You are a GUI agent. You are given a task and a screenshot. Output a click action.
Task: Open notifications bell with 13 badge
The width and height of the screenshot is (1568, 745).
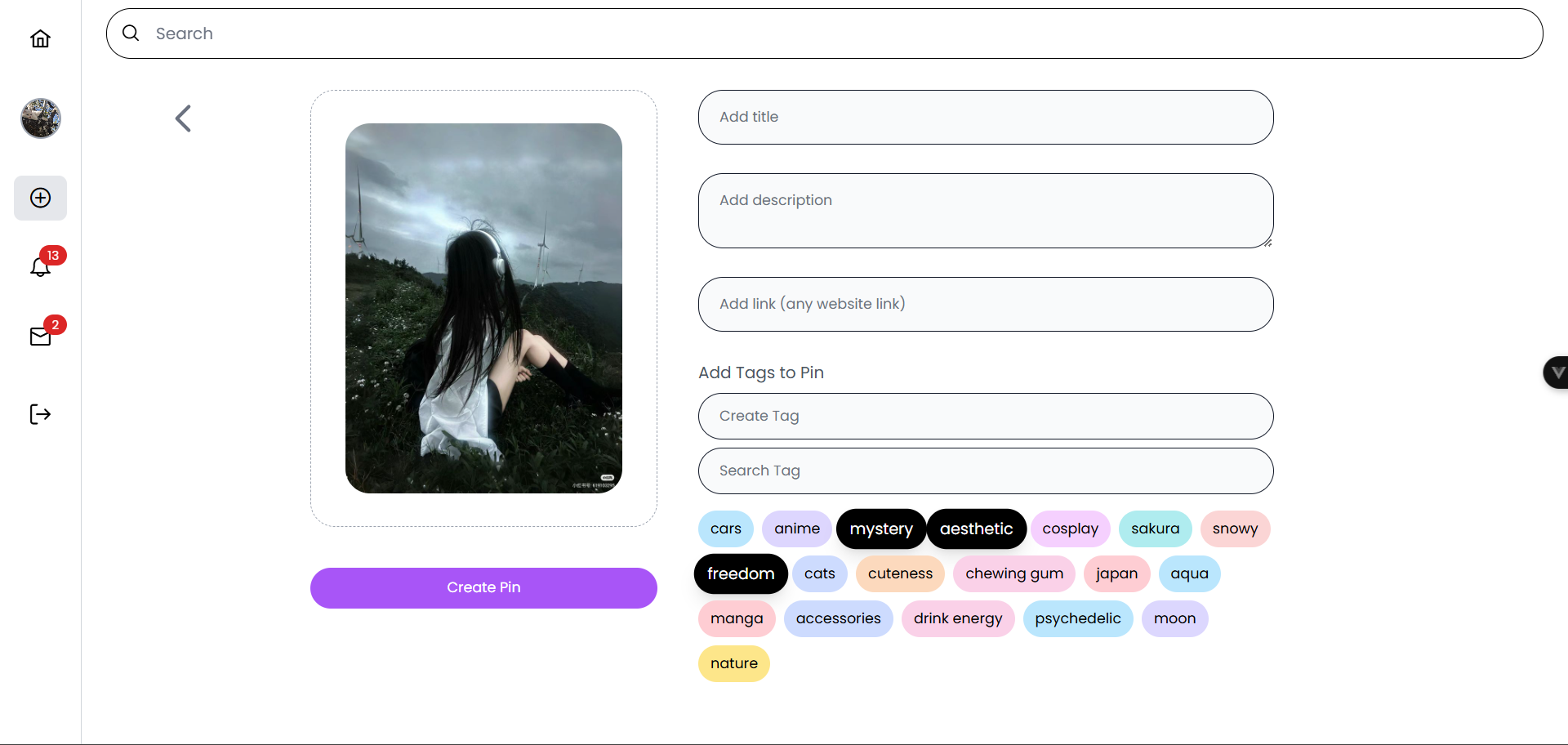[41, 266]
